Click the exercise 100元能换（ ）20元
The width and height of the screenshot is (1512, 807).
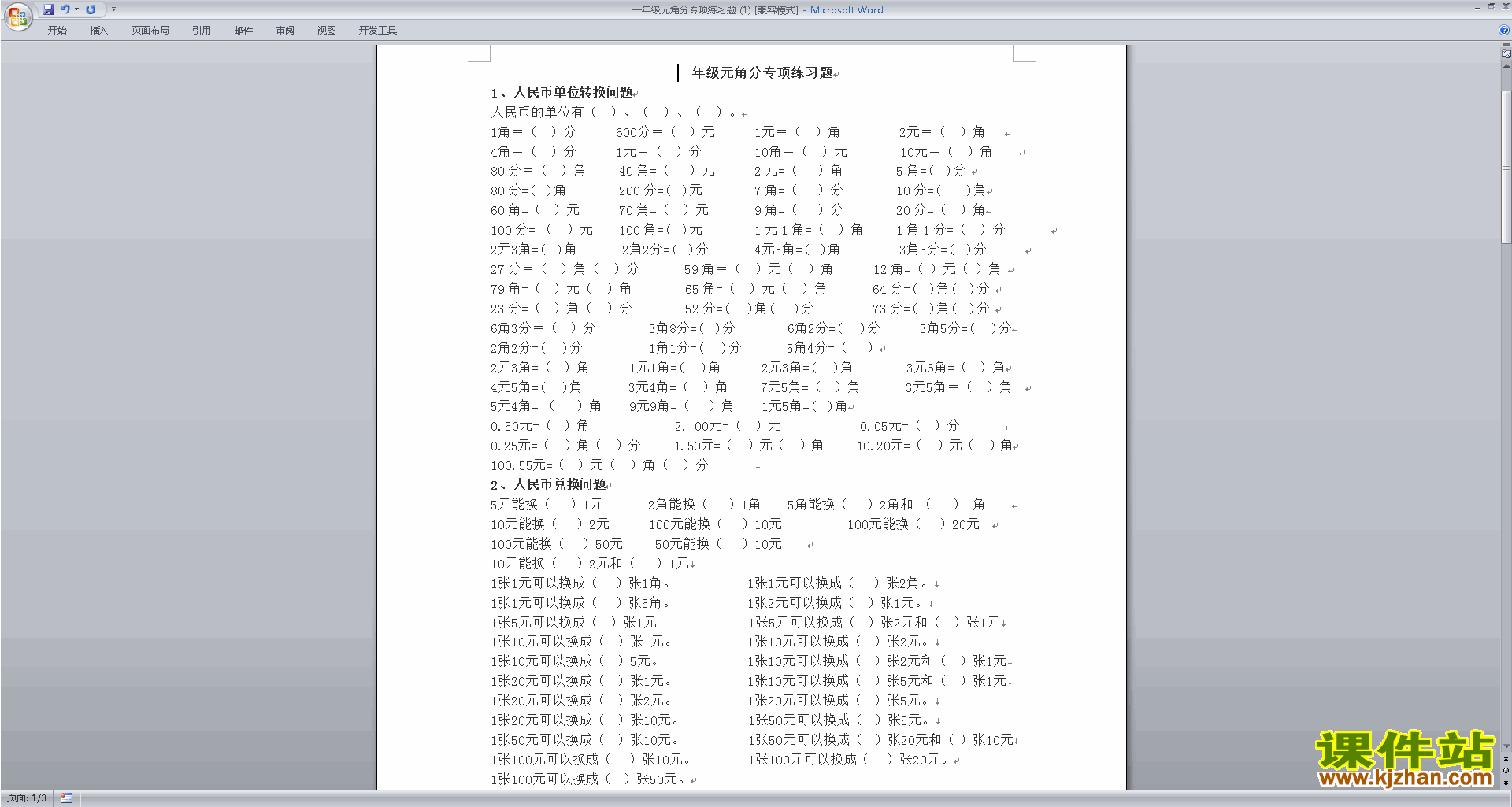point(913,524)
